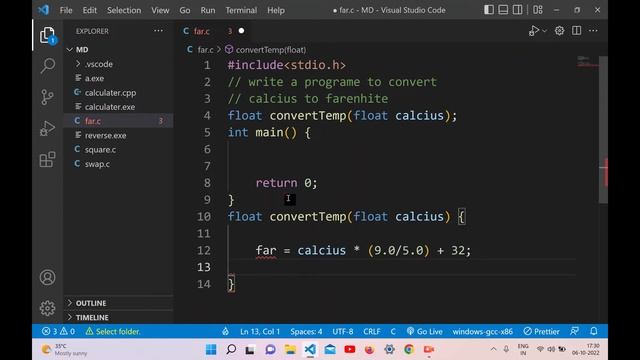Screen dimensions: 640x360
Task: Open the Manage gear in activity bar
Action: [x=47, y=308]
